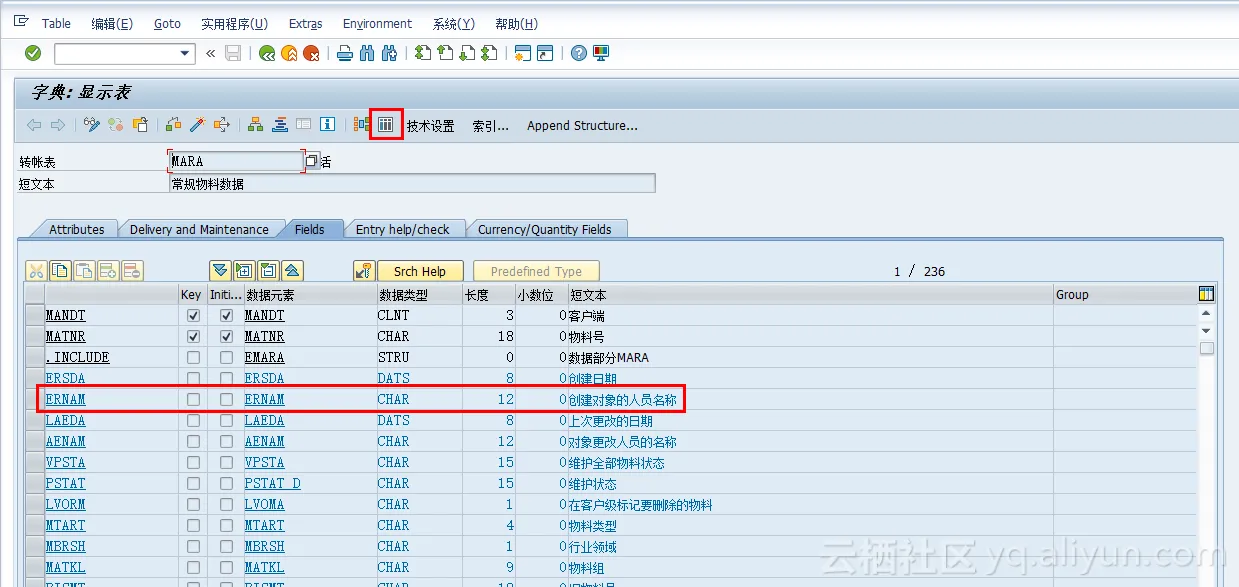Screen dimensions: 1239x587
Task: Click the 技术设置 button
Action: coord(430,125)
